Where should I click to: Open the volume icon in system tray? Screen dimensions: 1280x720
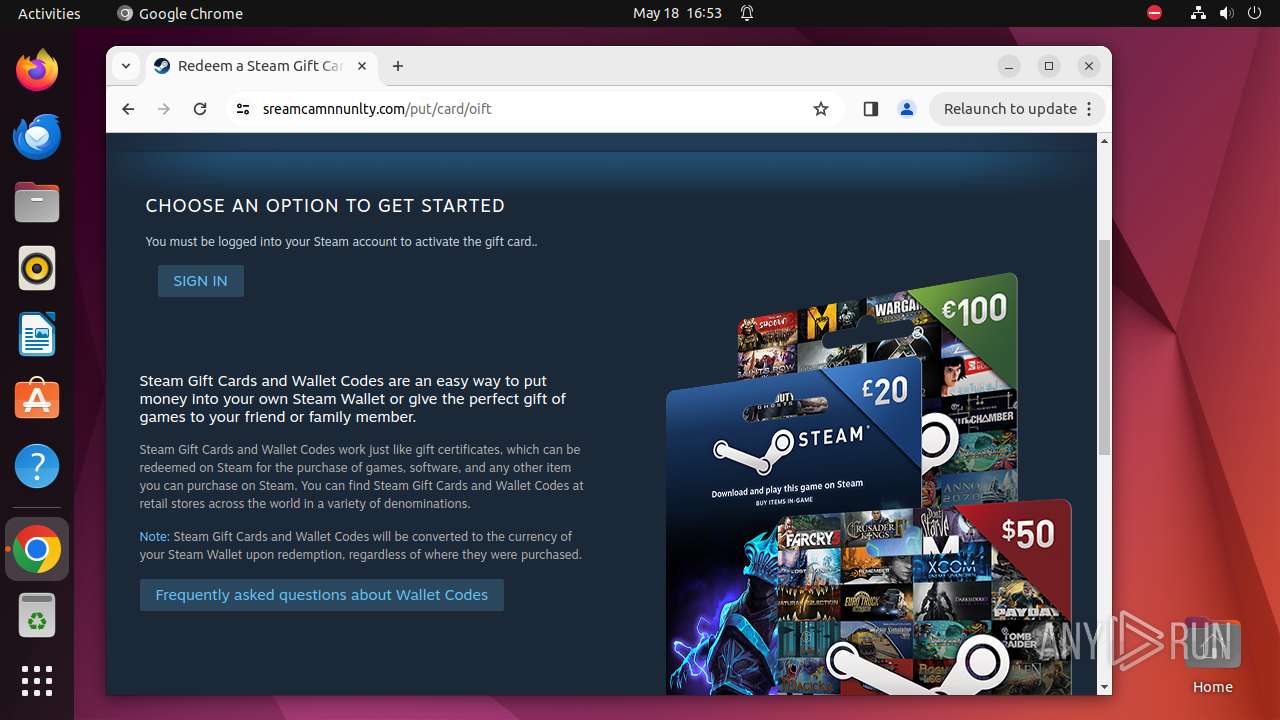[x=1226, y=13]
